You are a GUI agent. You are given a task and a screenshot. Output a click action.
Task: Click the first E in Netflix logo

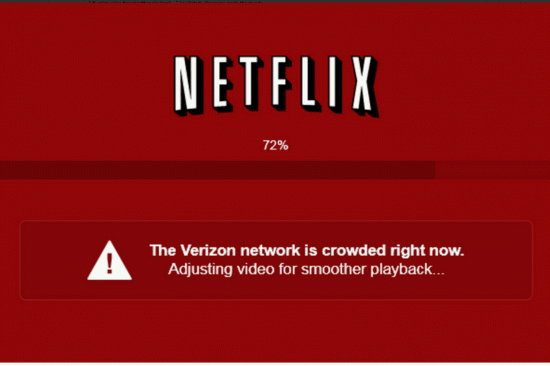tap(222, 84)
